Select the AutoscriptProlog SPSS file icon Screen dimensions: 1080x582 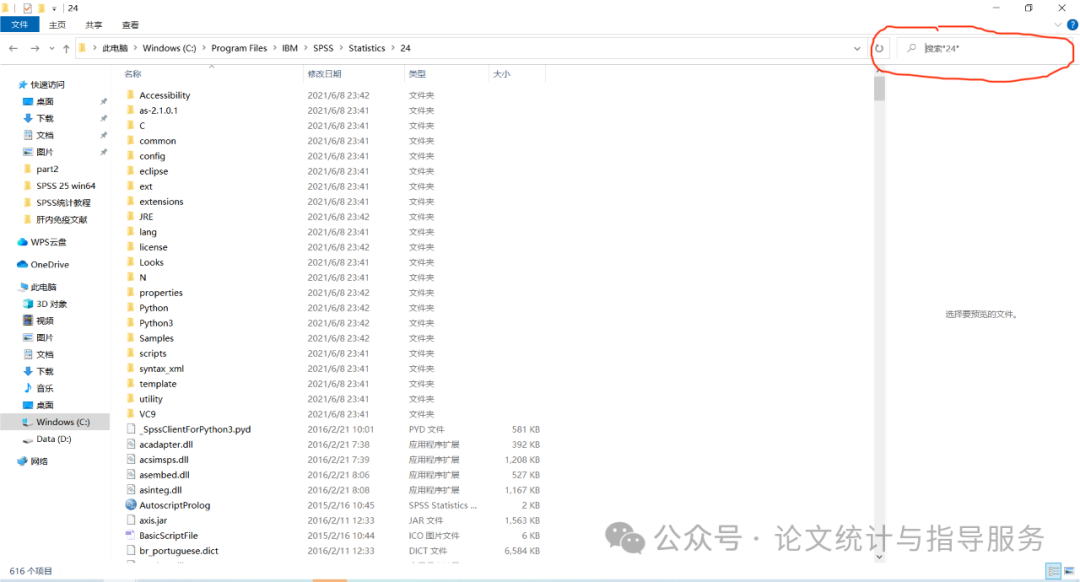point(131,504)
